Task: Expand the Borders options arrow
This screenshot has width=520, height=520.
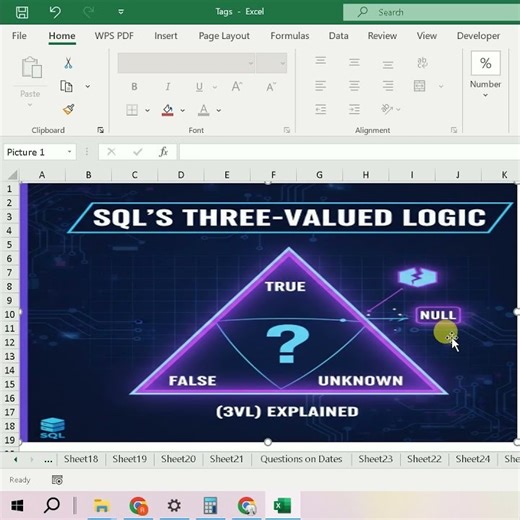Action: (x=147, y=110)
